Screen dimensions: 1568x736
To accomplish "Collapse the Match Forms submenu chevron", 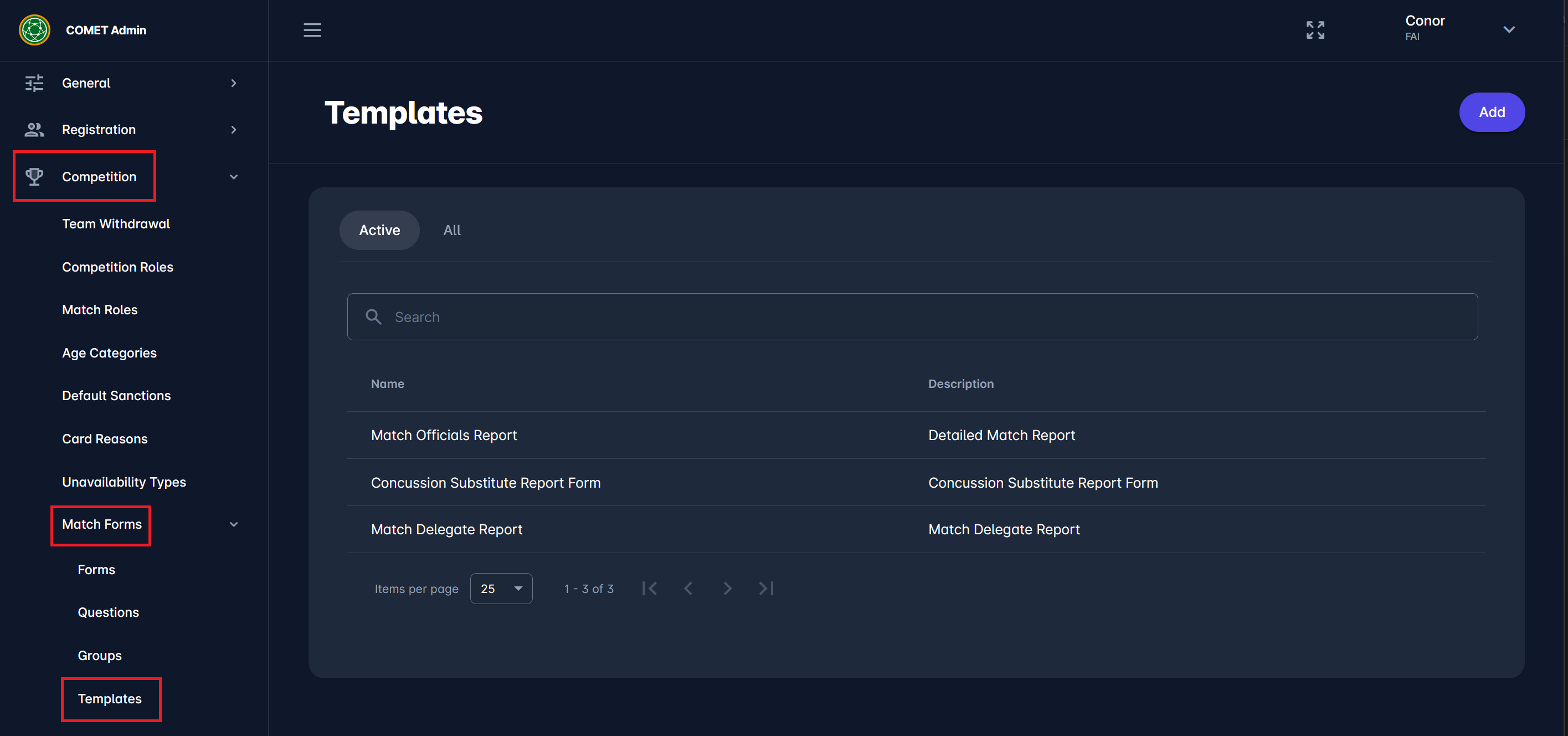I will pos(233,525).
